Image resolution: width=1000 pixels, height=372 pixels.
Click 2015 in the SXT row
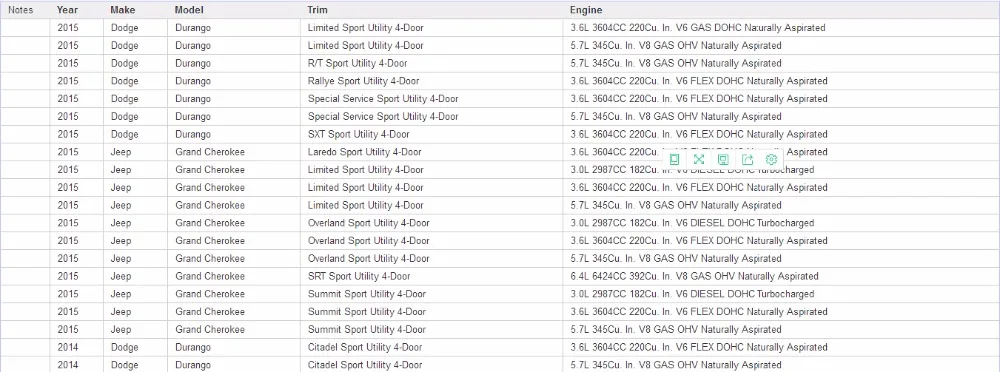pyautogui.click(x=68, y=135)
